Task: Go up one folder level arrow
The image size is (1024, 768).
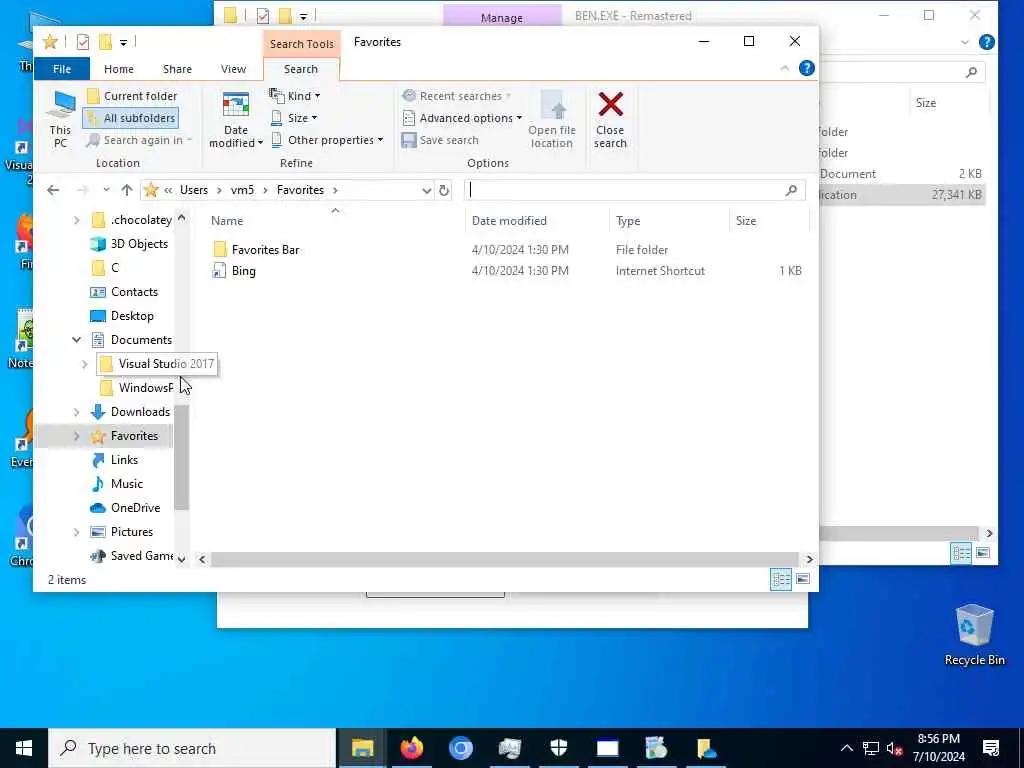Action: pos(127,190)
